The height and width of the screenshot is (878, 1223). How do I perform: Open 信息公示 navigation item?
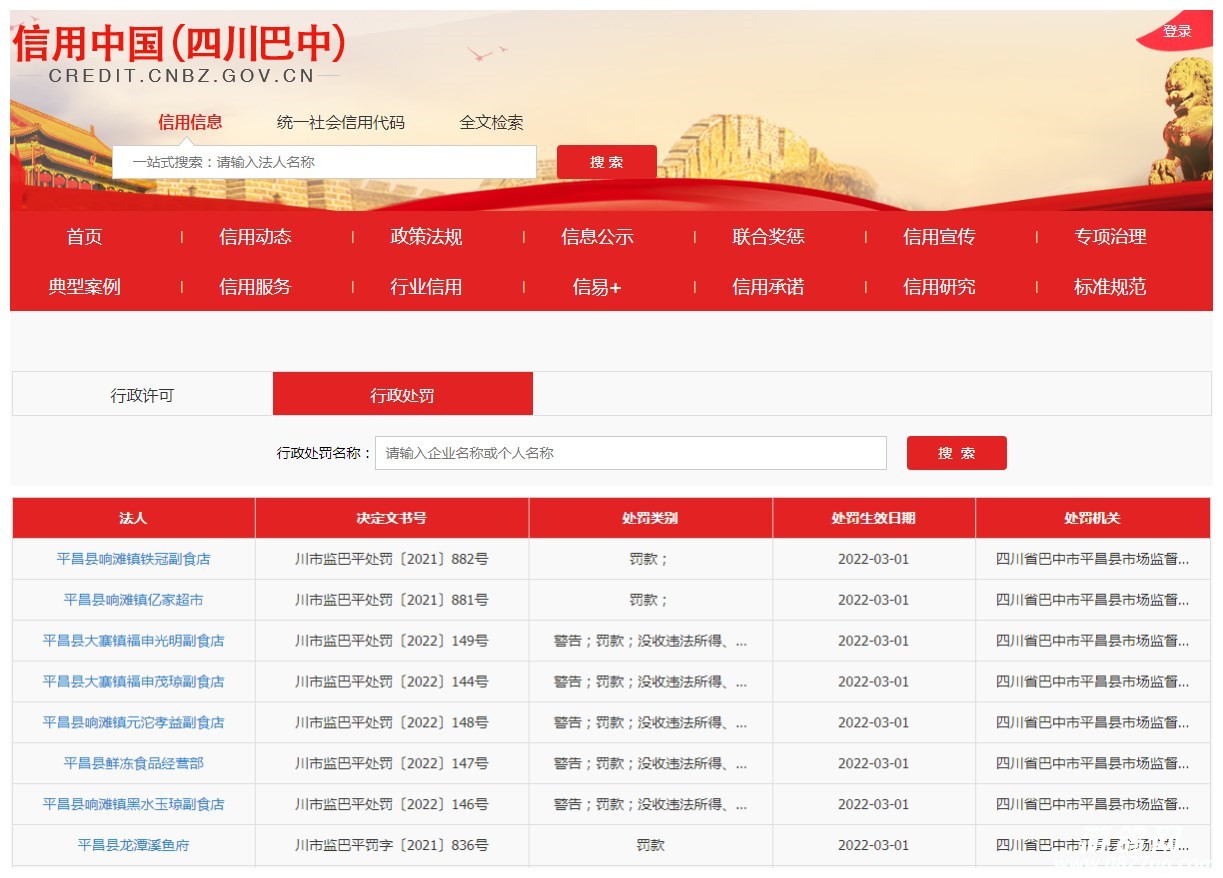click(597, 237)
